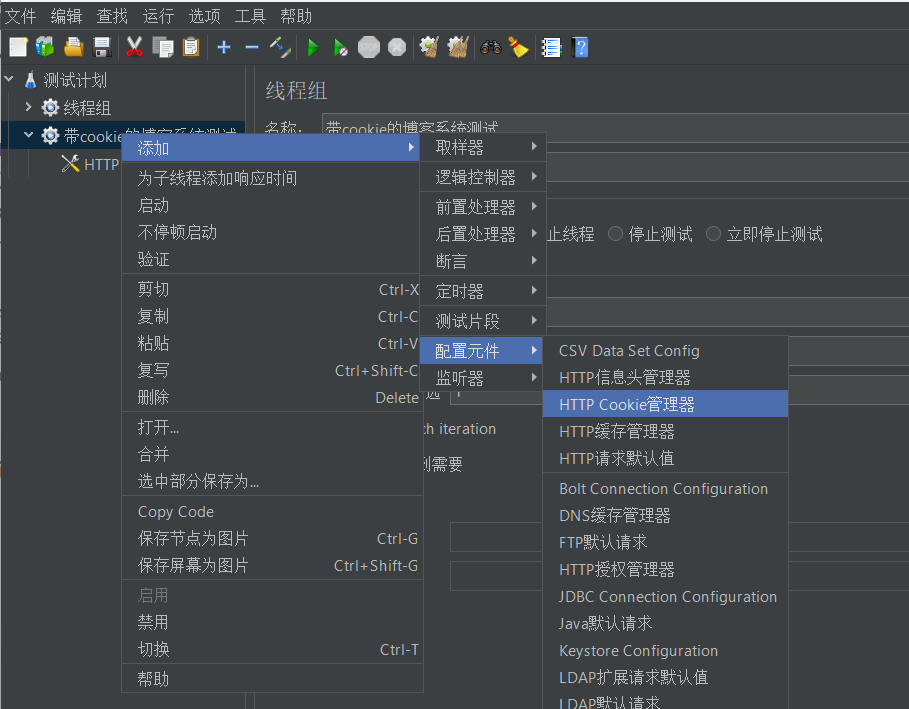Image resolution: width=909 pixels, height=709 pixels.
Task: Click the blue minus Collapse All icon
Action: pyautogui.click(x=252, y=47)
